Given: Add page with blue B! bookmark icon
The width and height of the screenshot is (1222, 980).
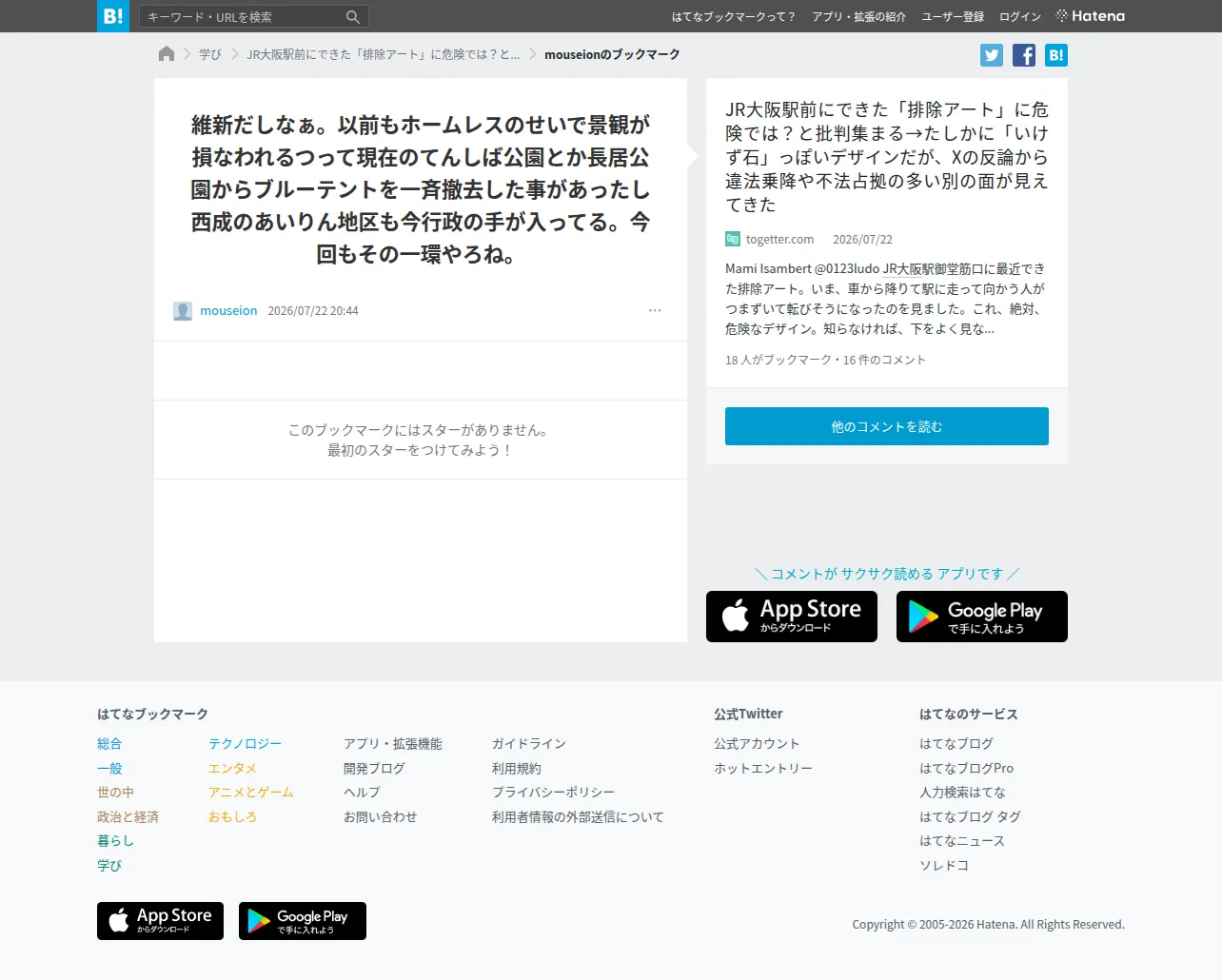Looking at the screenshot, I should click(1056, 55).
